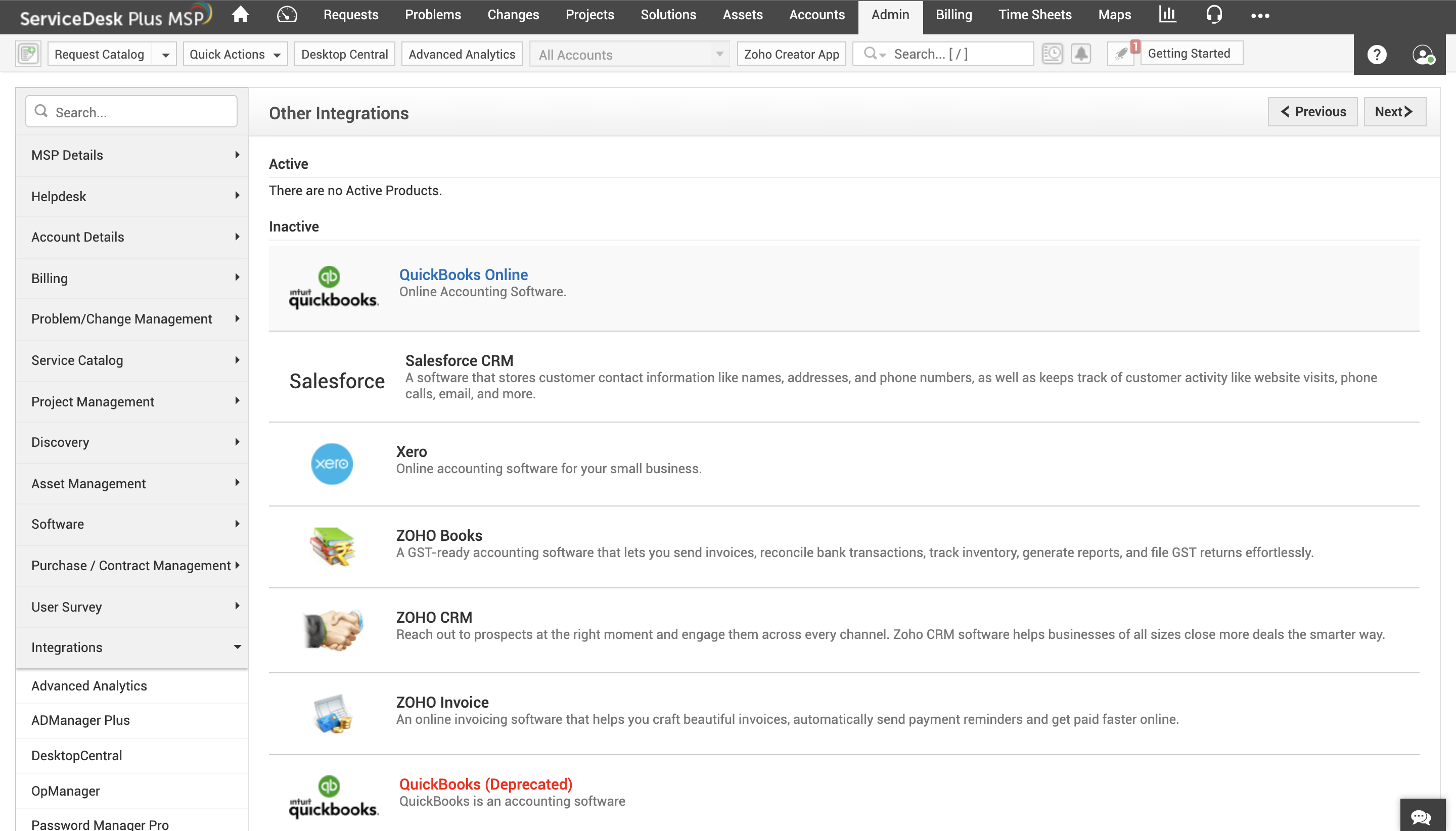Click QuickBooks Online link
This screenshot has width=1456, height=831.
pos(463,274)
